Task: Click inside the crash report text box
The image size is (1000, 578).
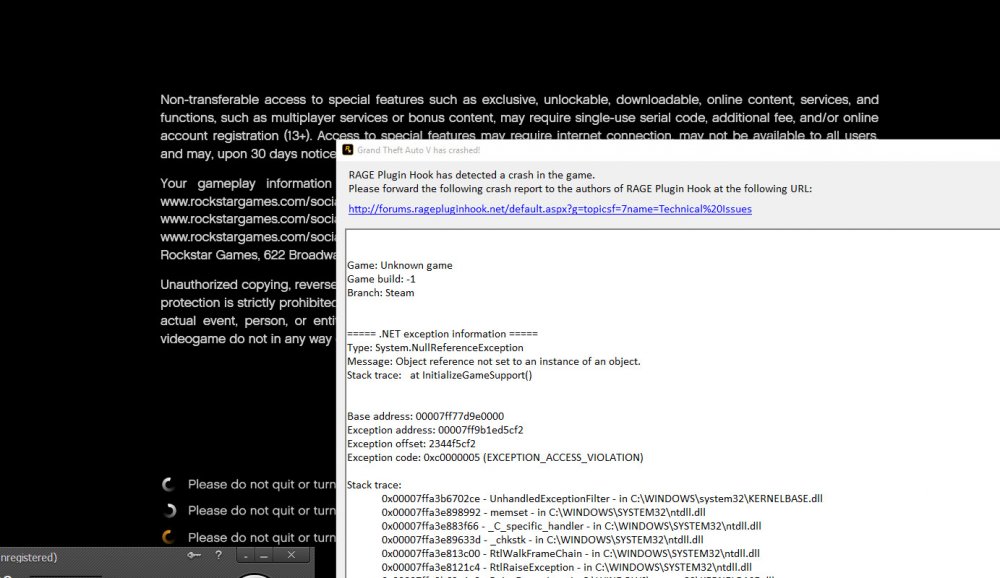Action: pyautogui.click(x=673, y=404)
